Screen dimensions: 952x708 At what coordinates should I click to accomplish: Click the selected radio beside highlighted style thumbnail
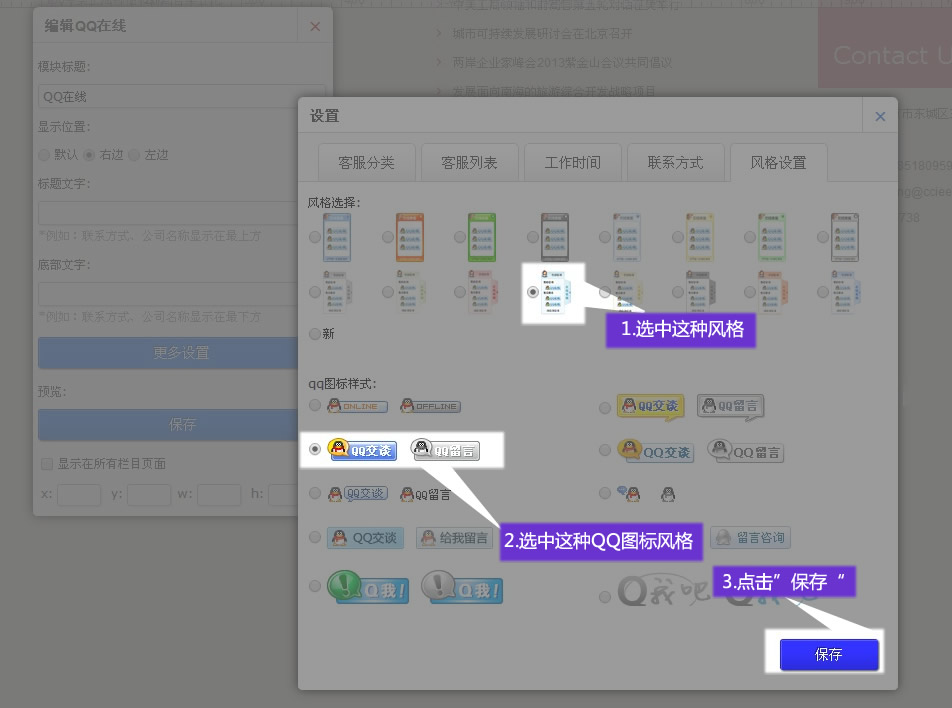[x=532, y=292]
